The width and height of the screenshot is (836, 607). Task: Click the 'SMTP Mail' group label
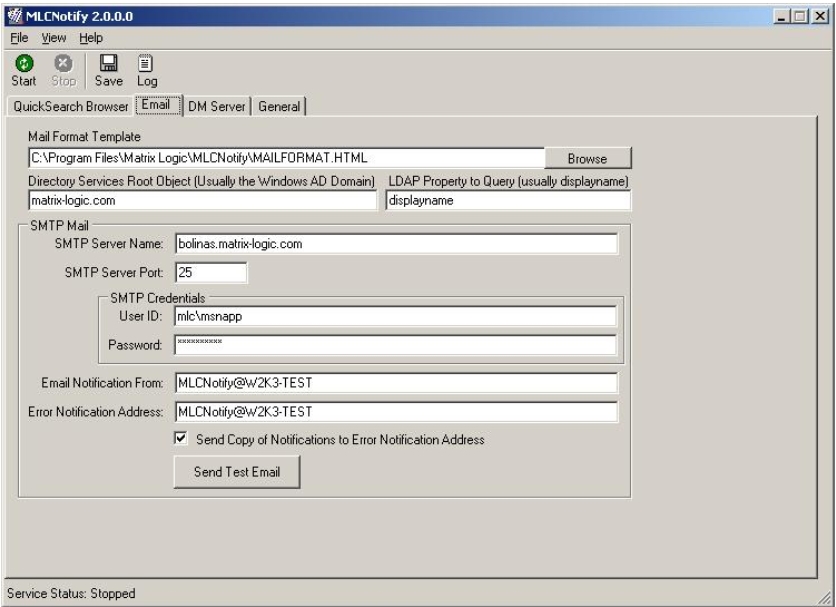[x=59, y=226]
